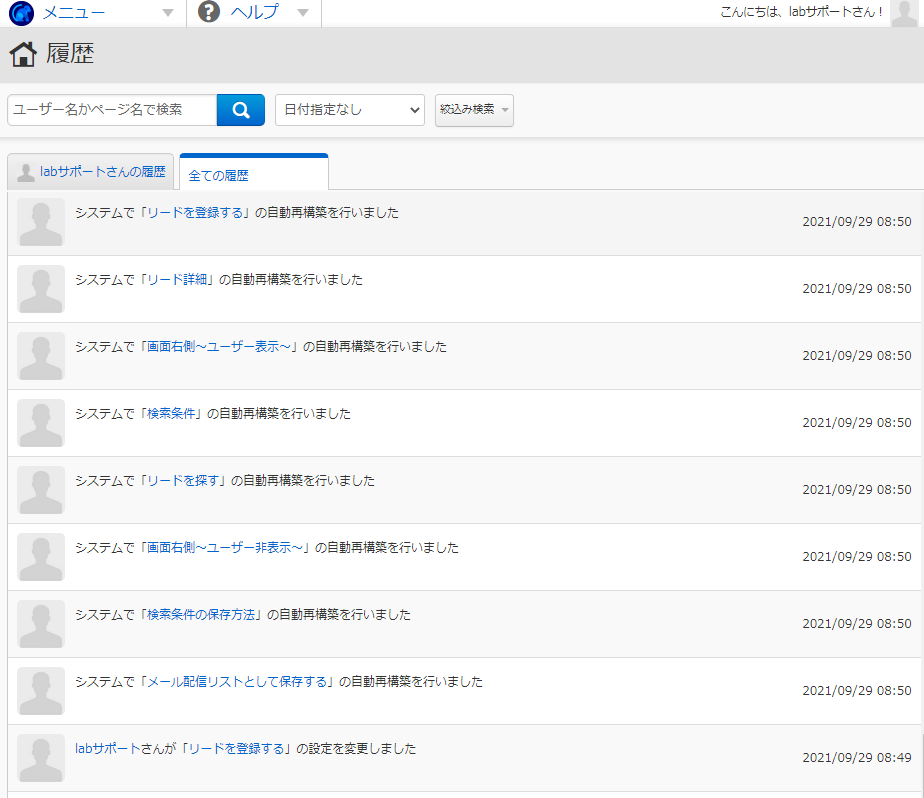
Task: Open the 検索条件 link
Action: (171, 414)
